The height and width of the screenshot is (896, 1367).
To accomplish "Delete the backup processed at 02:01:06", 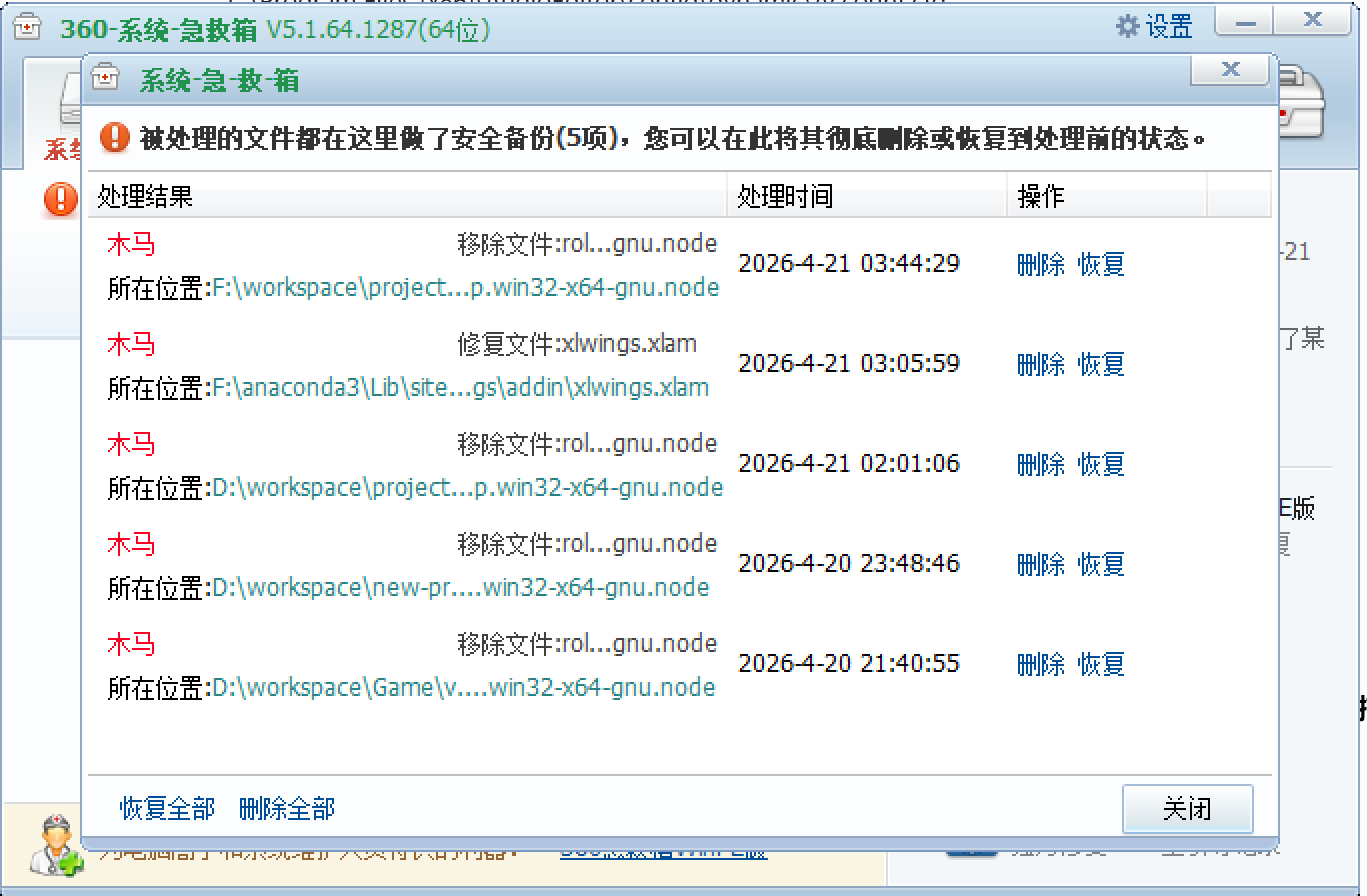I will coord(1041,464).
